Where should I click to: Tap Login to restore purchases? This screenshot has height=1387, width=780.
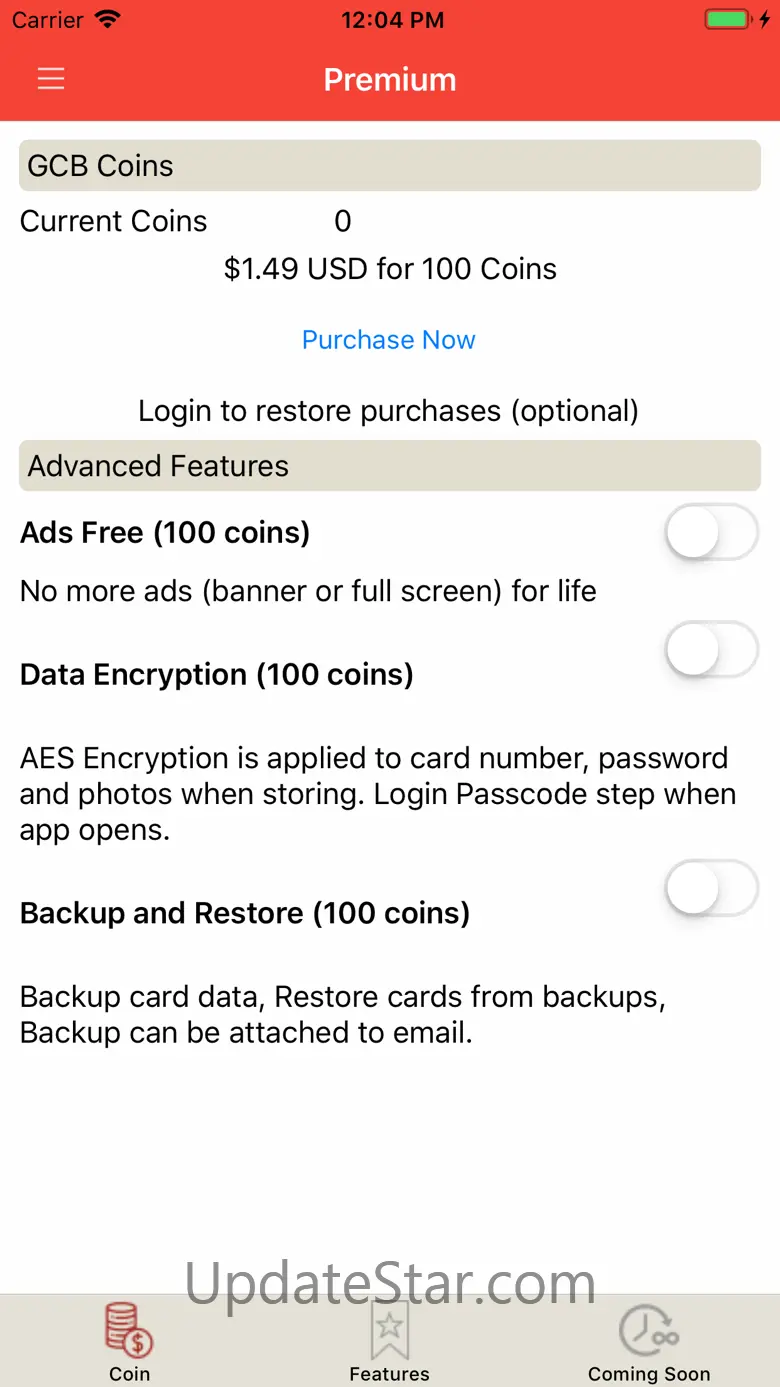pyautogui.click(x=389, y=411)
